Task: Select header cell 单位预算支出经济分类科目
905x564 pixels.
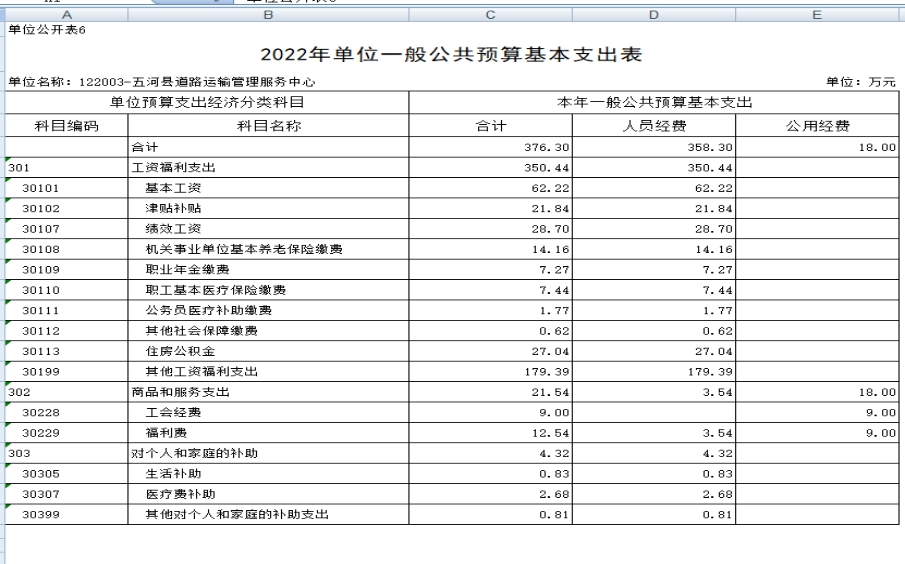Action: click(207, 102)
